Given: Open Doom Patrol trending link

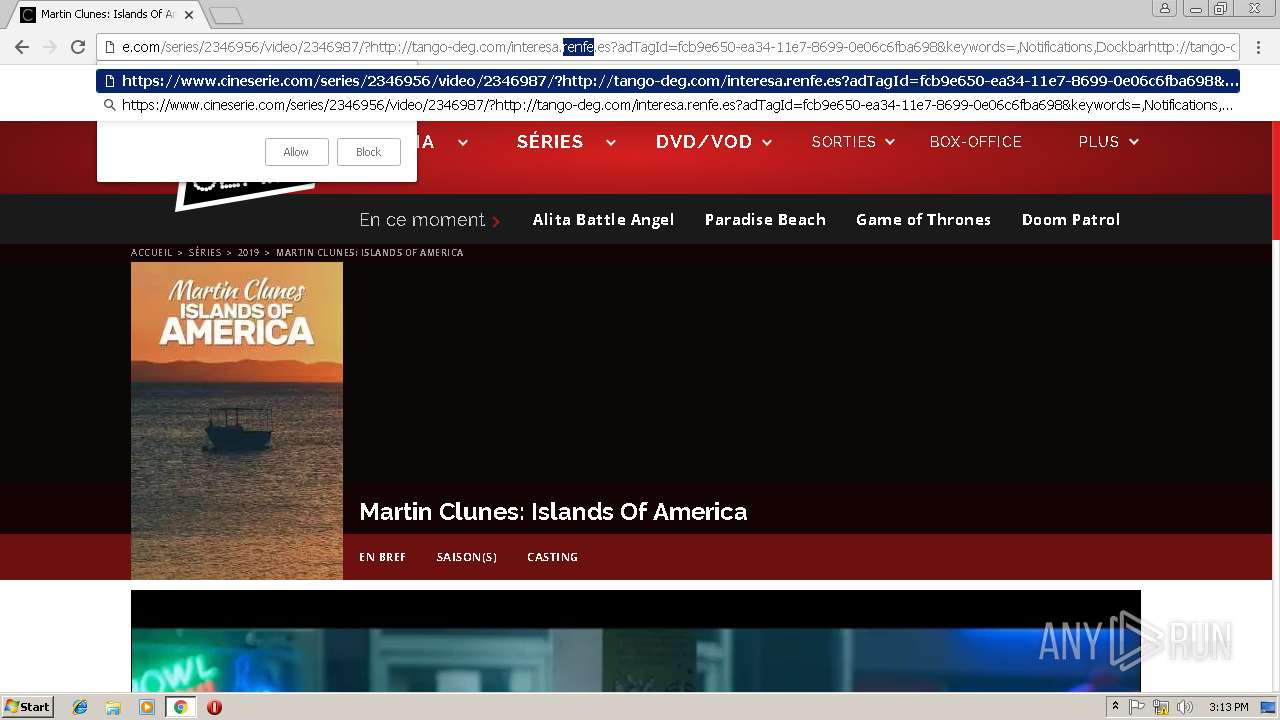Looking at the screenshot, I should [x=1070, y=220].
